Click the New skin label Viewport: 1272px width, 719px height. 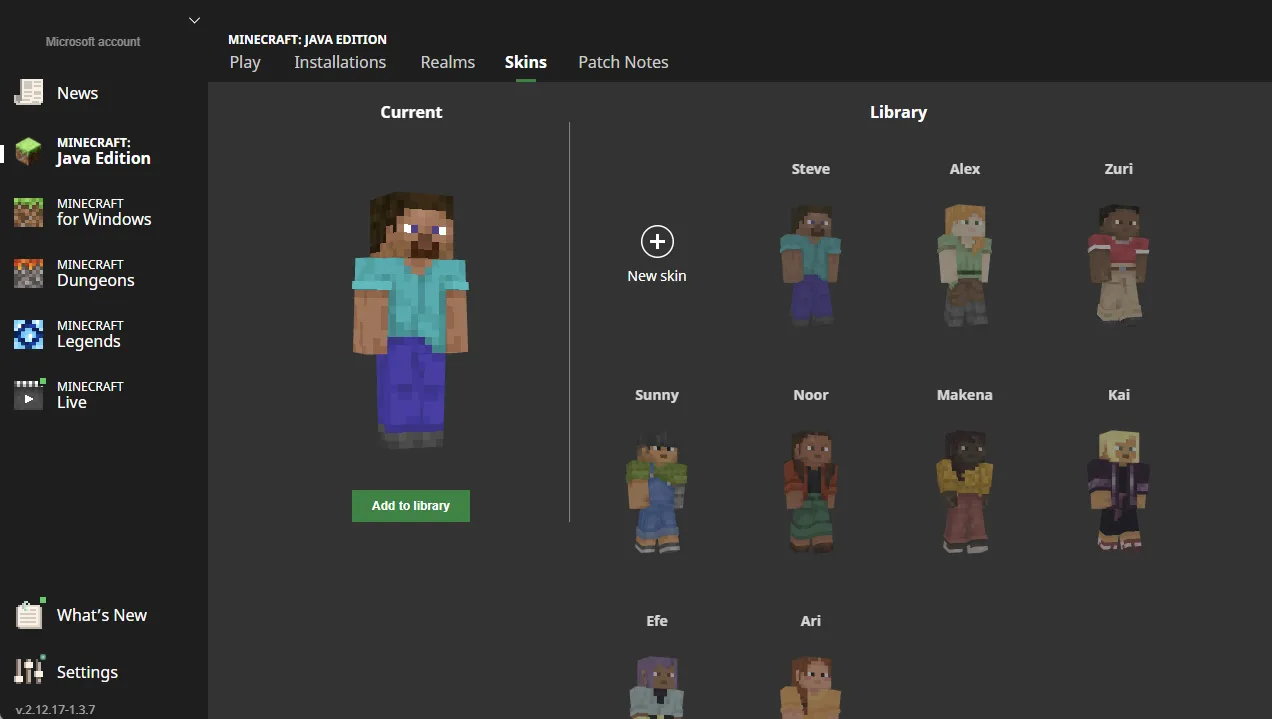pos(657,276)
